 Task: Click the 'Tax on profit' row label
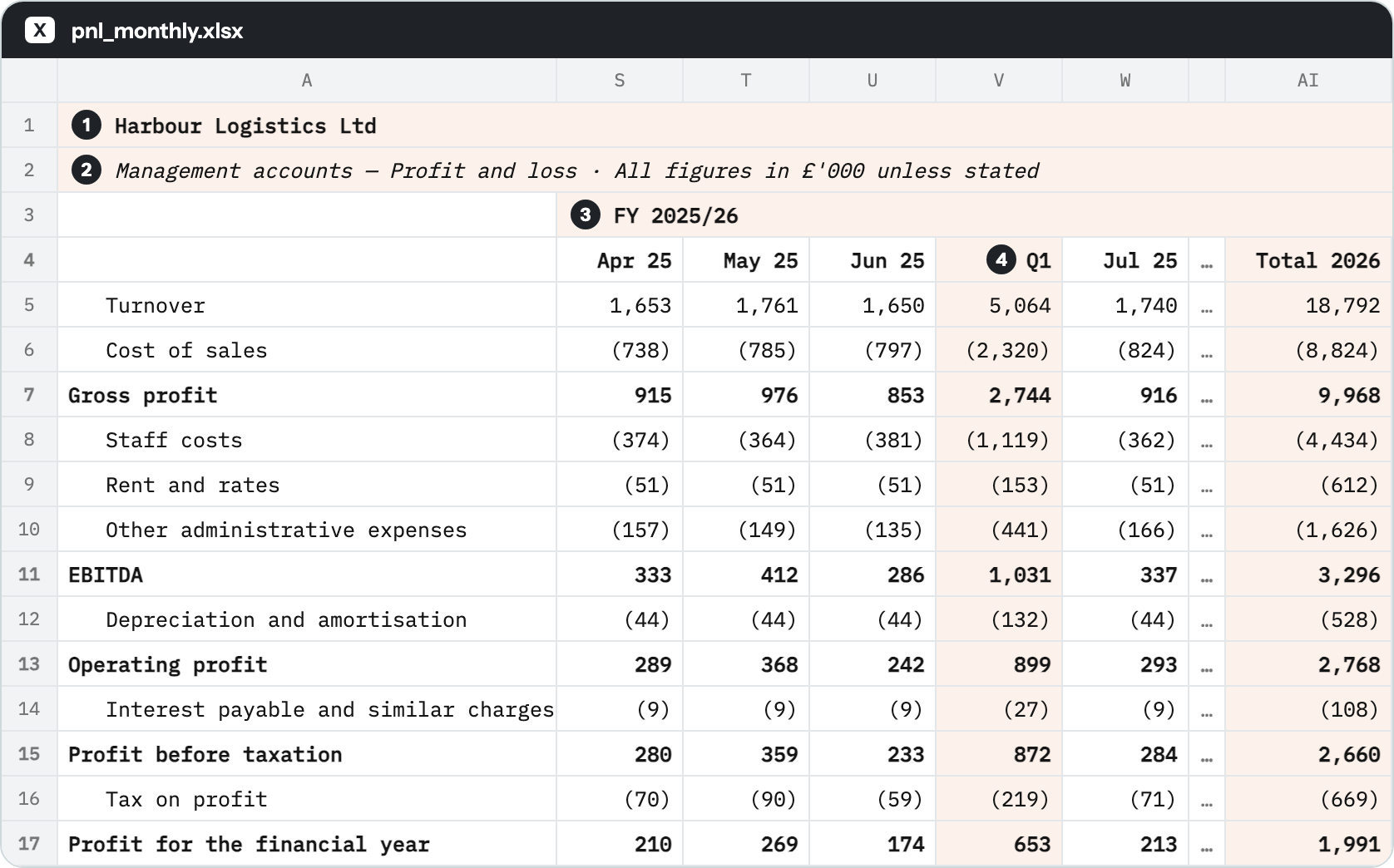point(186,800)
